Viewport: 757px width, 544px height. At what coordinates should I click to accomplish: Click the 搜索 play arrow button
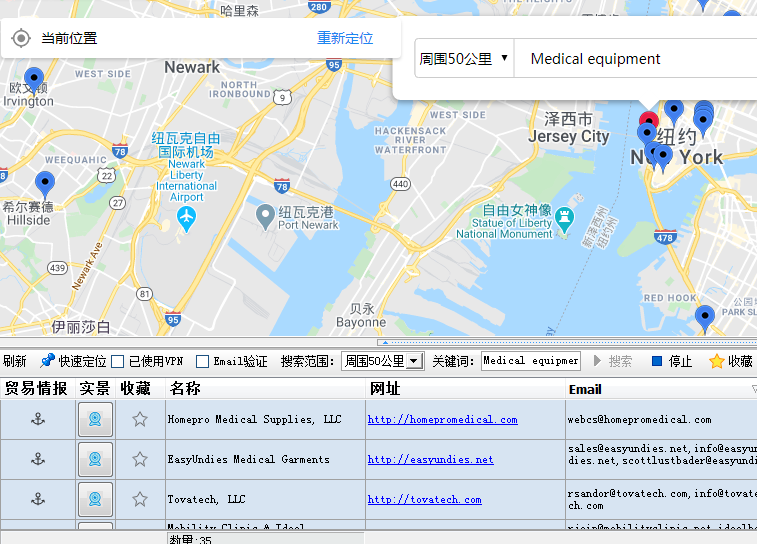[598, 361]
